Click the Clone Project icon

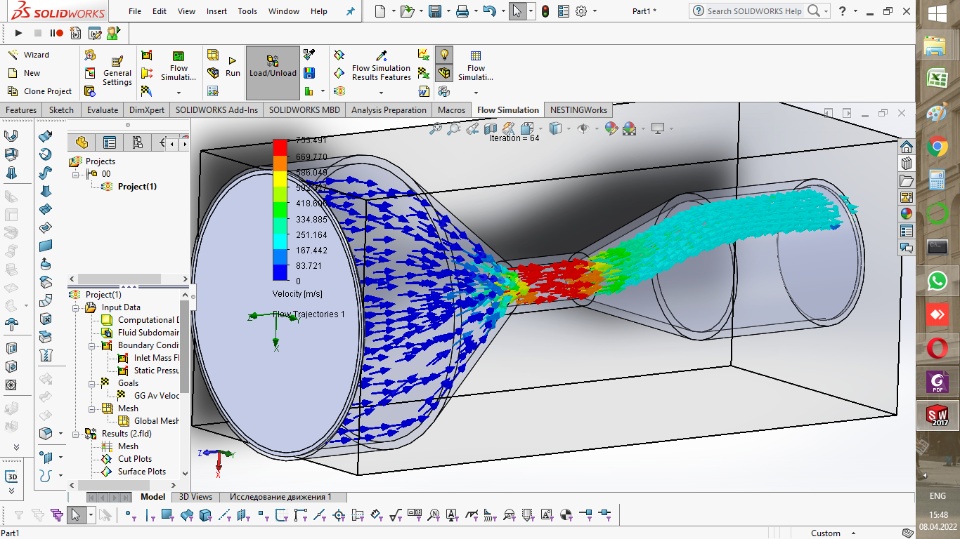(x=14, y=91)
